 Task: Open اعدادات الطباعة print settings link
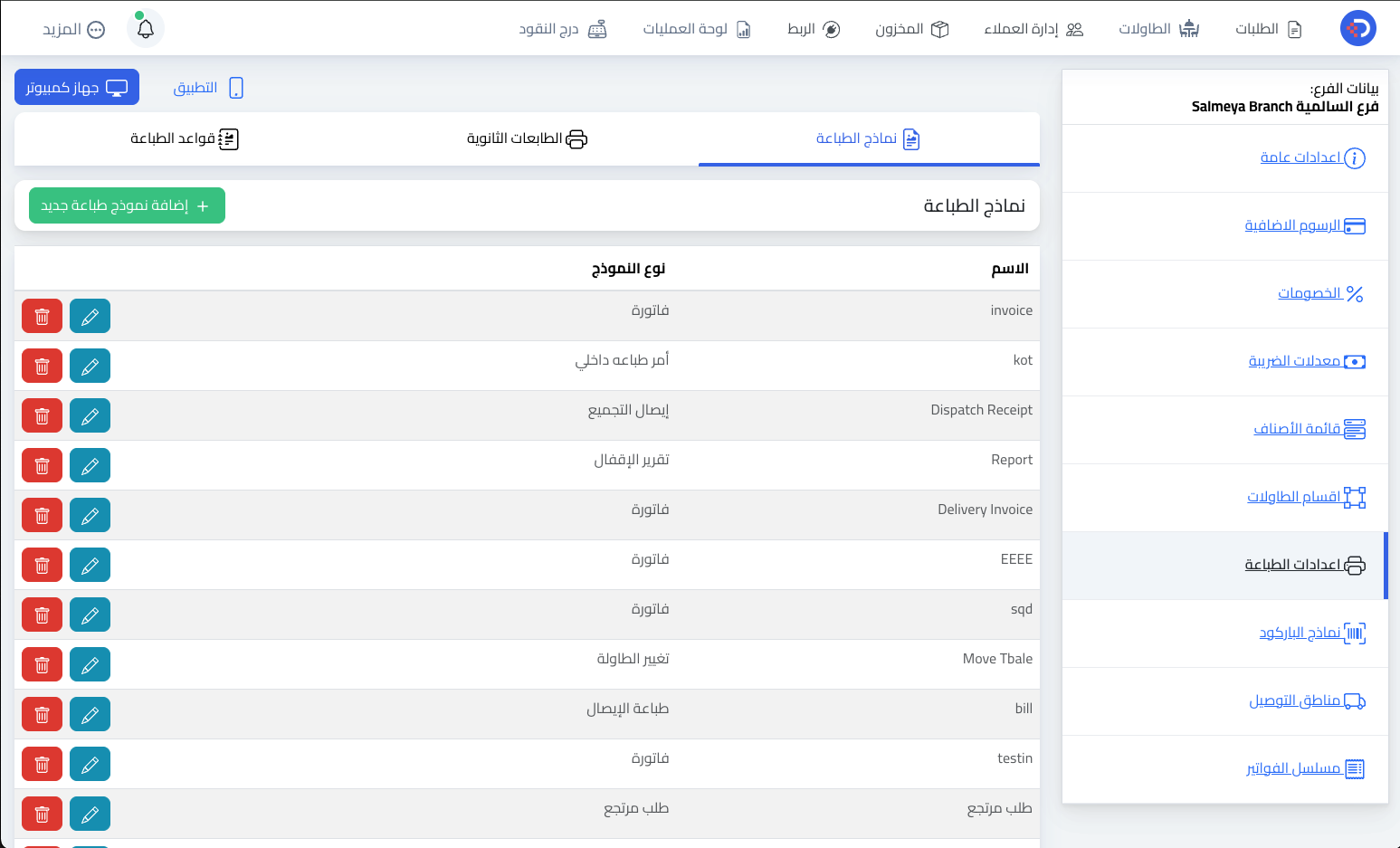click(1304, 565)
